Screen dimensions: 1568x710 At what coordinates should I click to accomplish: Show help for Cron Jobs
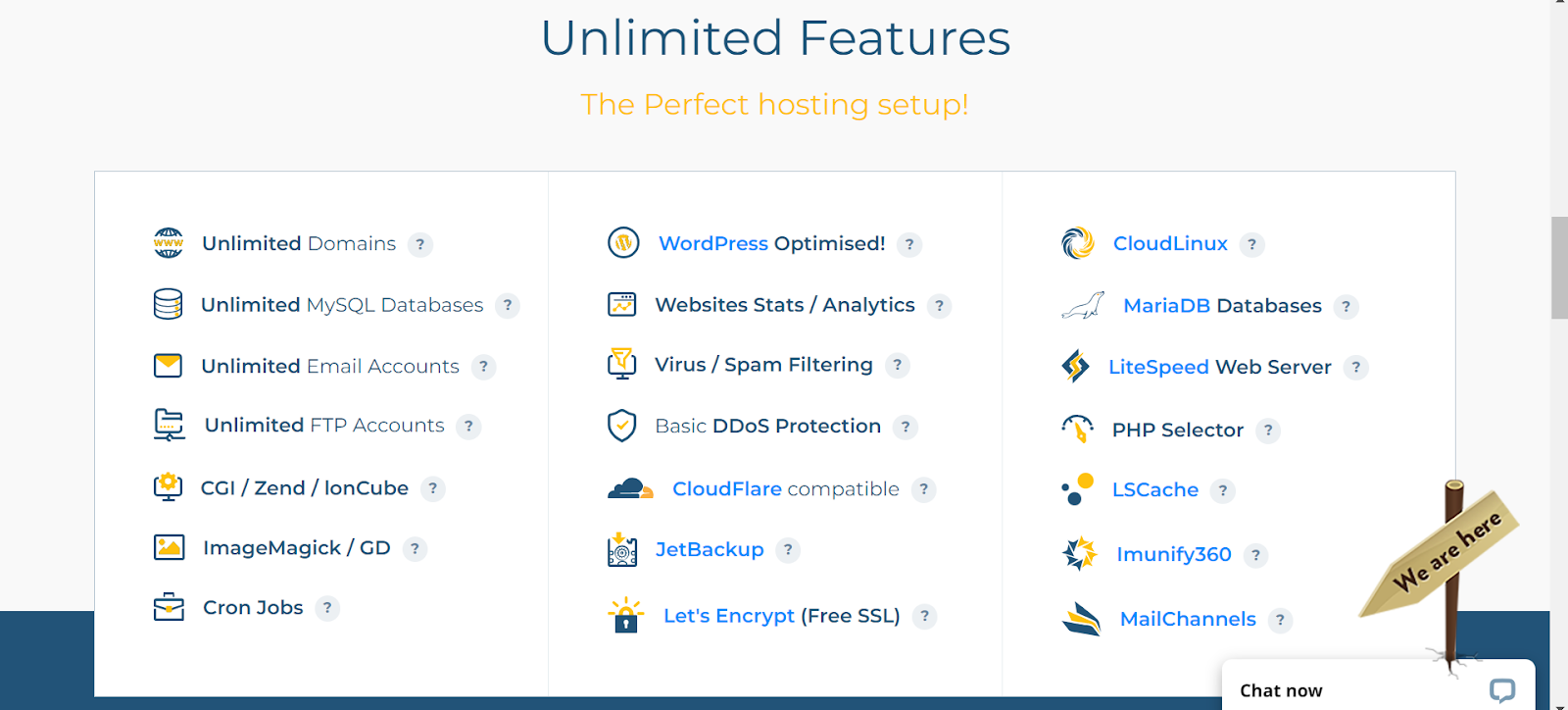point(327,608)
